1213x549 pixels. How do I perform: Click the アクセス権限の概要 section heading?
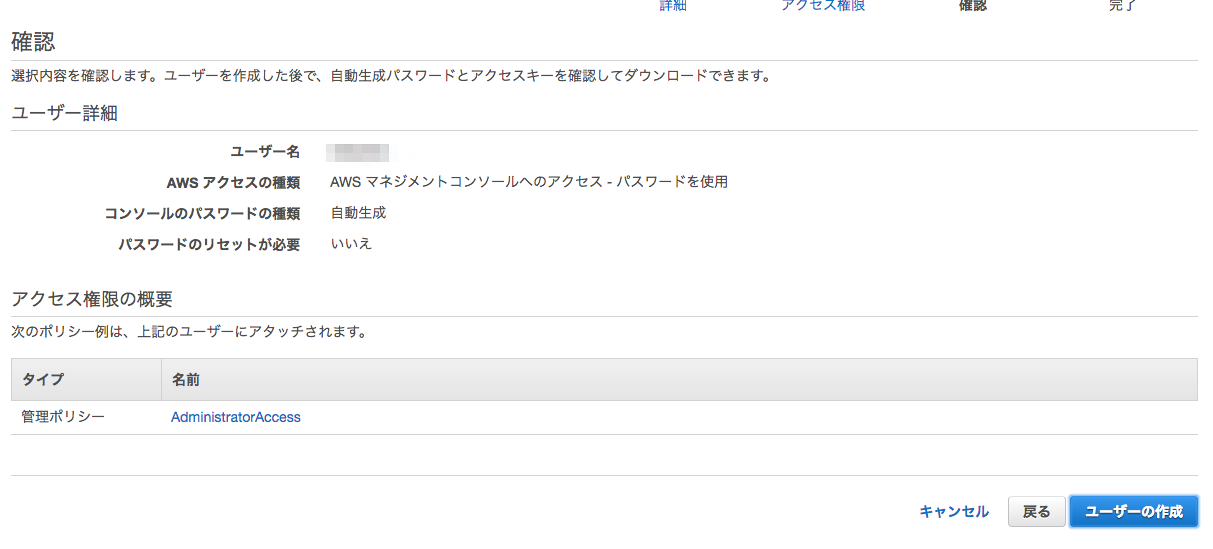coord(92,299)
